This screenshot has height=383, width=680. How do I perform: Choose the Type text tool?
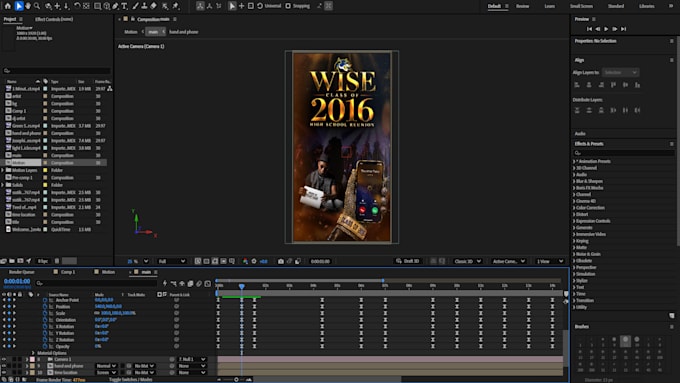125,6
